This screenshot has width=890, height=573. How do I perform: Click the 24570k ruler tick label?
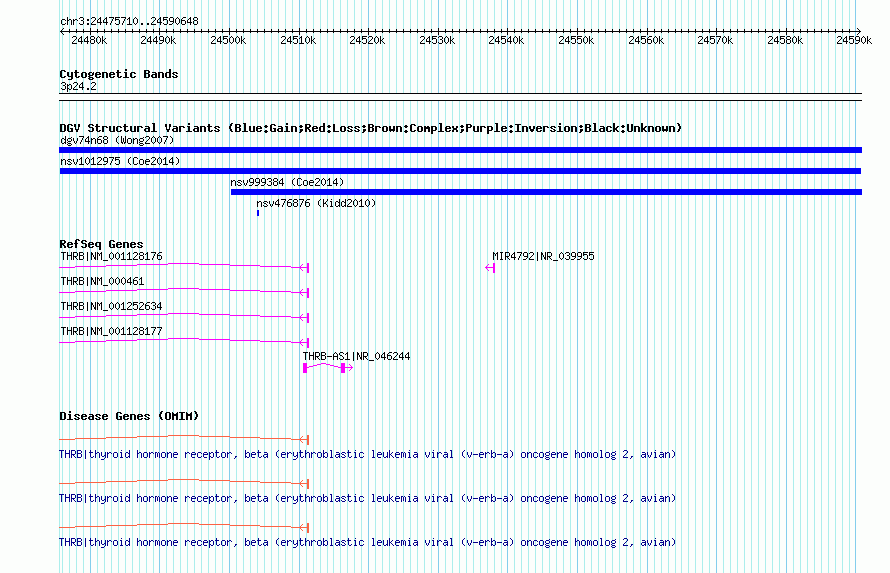pyautogui.click(x=715, y=40)
